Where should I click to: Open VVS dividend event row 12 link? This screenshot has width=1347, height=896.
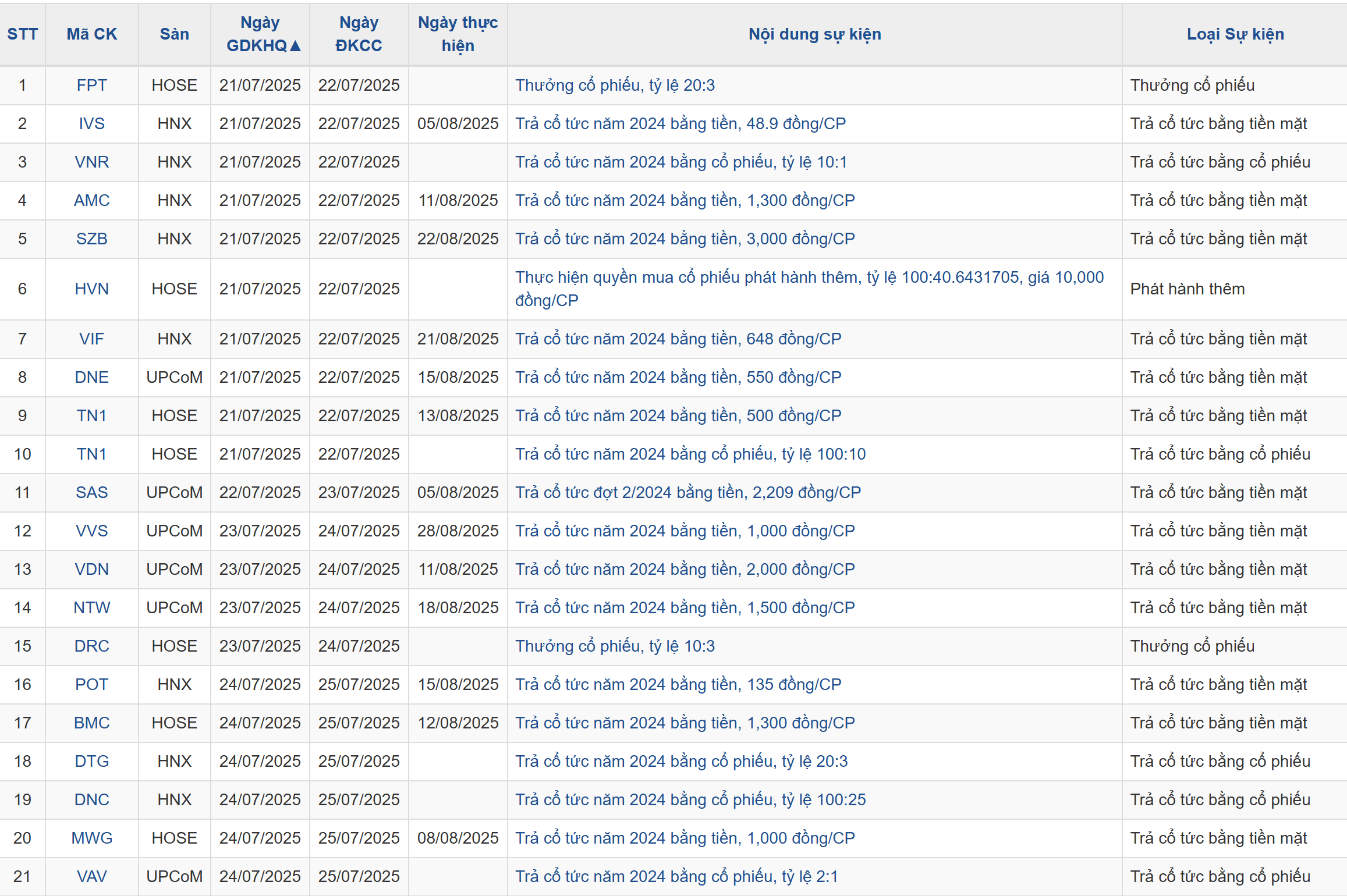[685, 531]
